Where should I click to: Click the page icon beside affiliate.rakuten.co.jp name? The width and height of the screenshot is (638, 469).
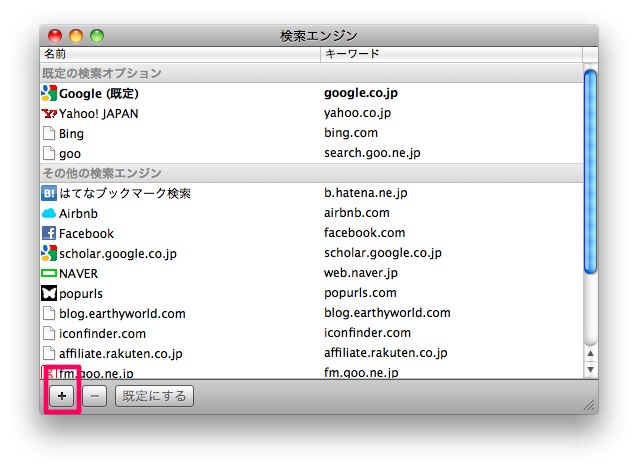click(x=49, y=353)
